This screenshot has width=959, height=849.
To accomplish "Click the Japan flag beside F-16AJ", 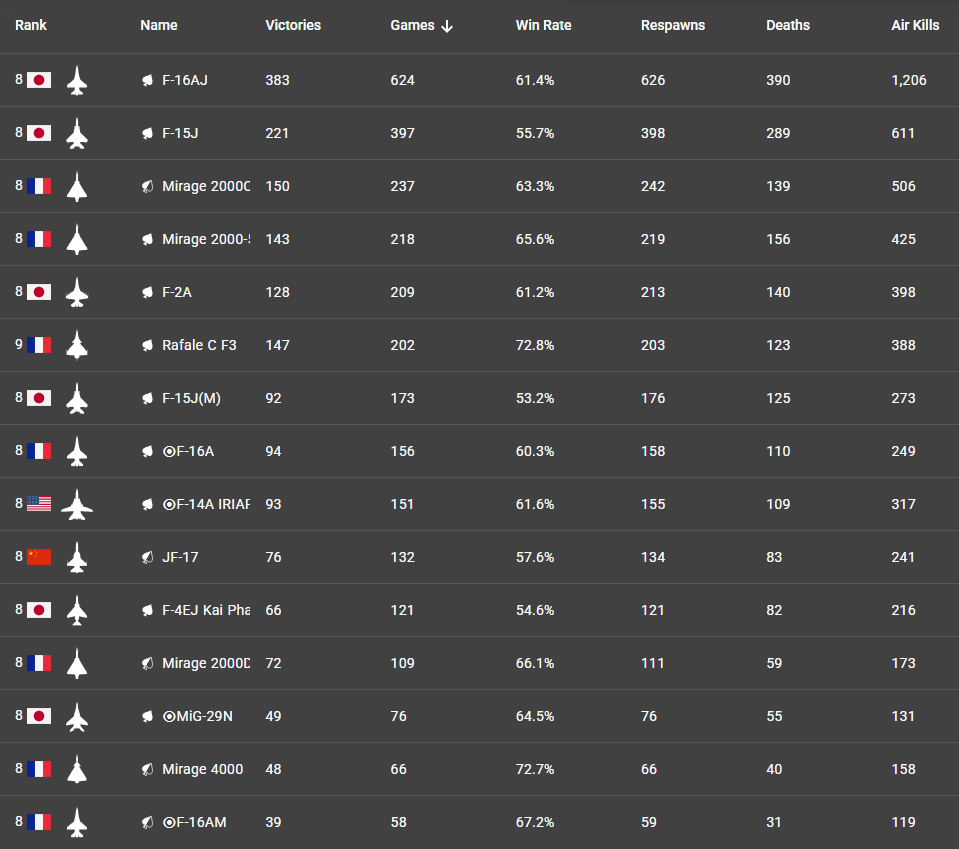I will pos(39,80).
